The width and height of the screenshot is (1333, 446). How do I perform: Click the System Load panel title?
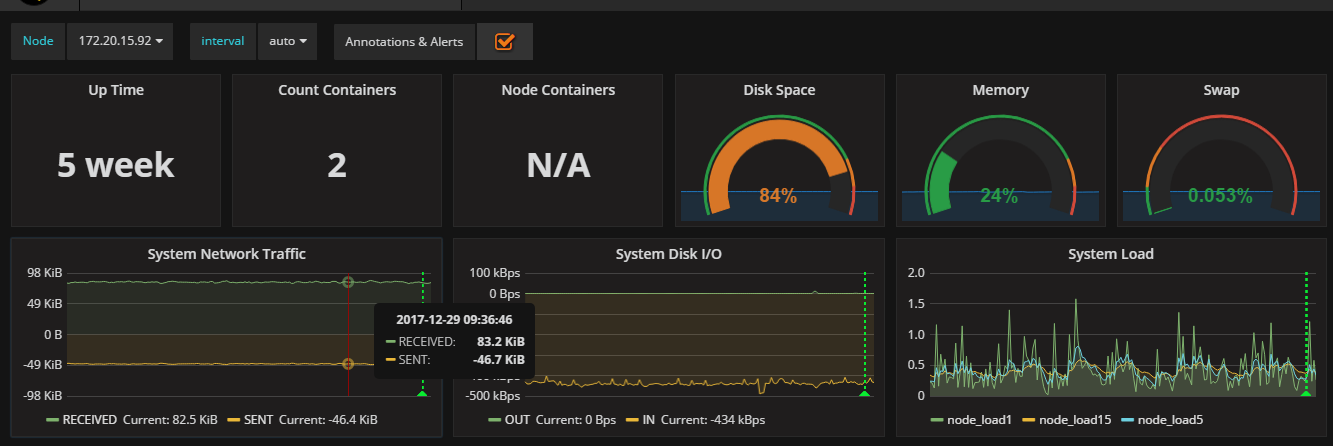pos(1110,254)
